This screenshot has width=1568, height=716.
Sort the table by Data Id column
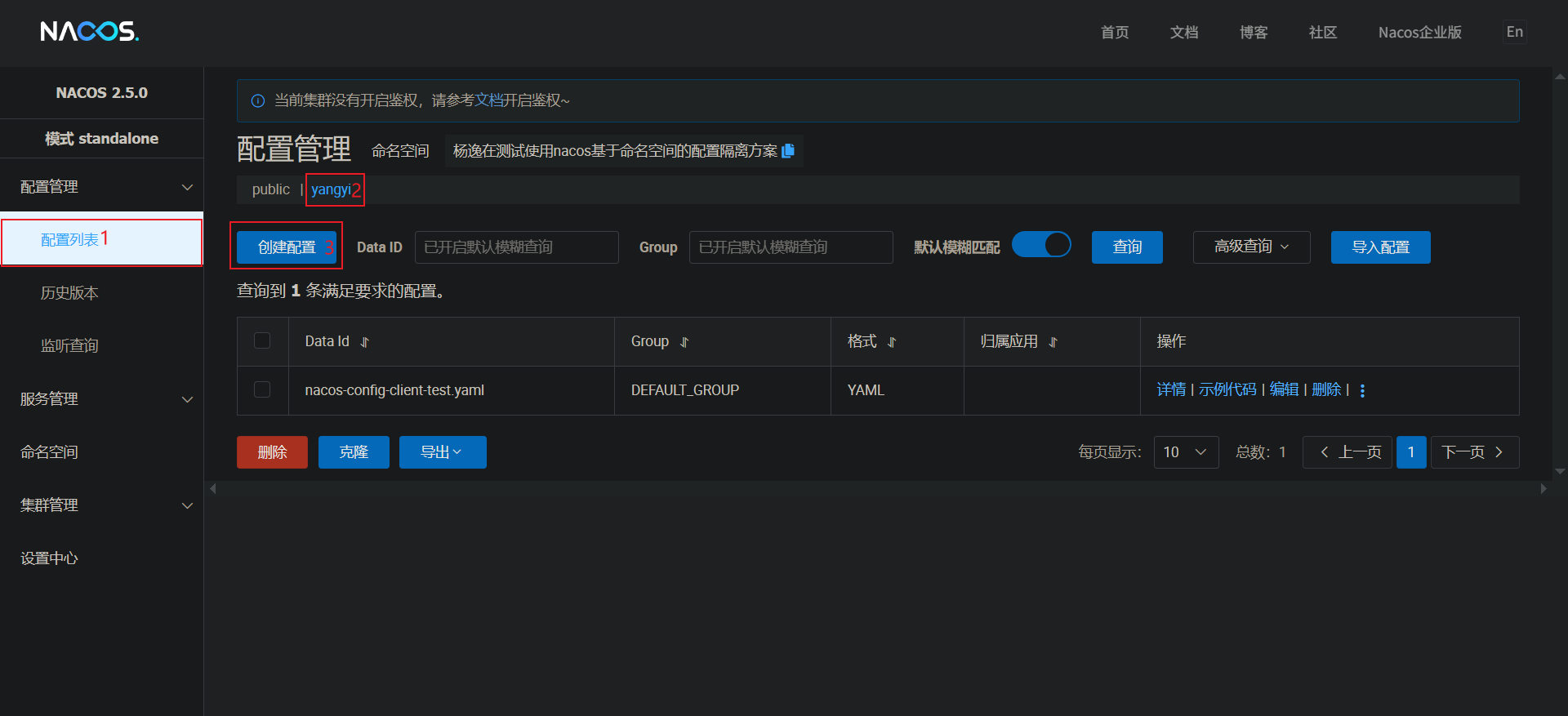(x=365, y=342)
